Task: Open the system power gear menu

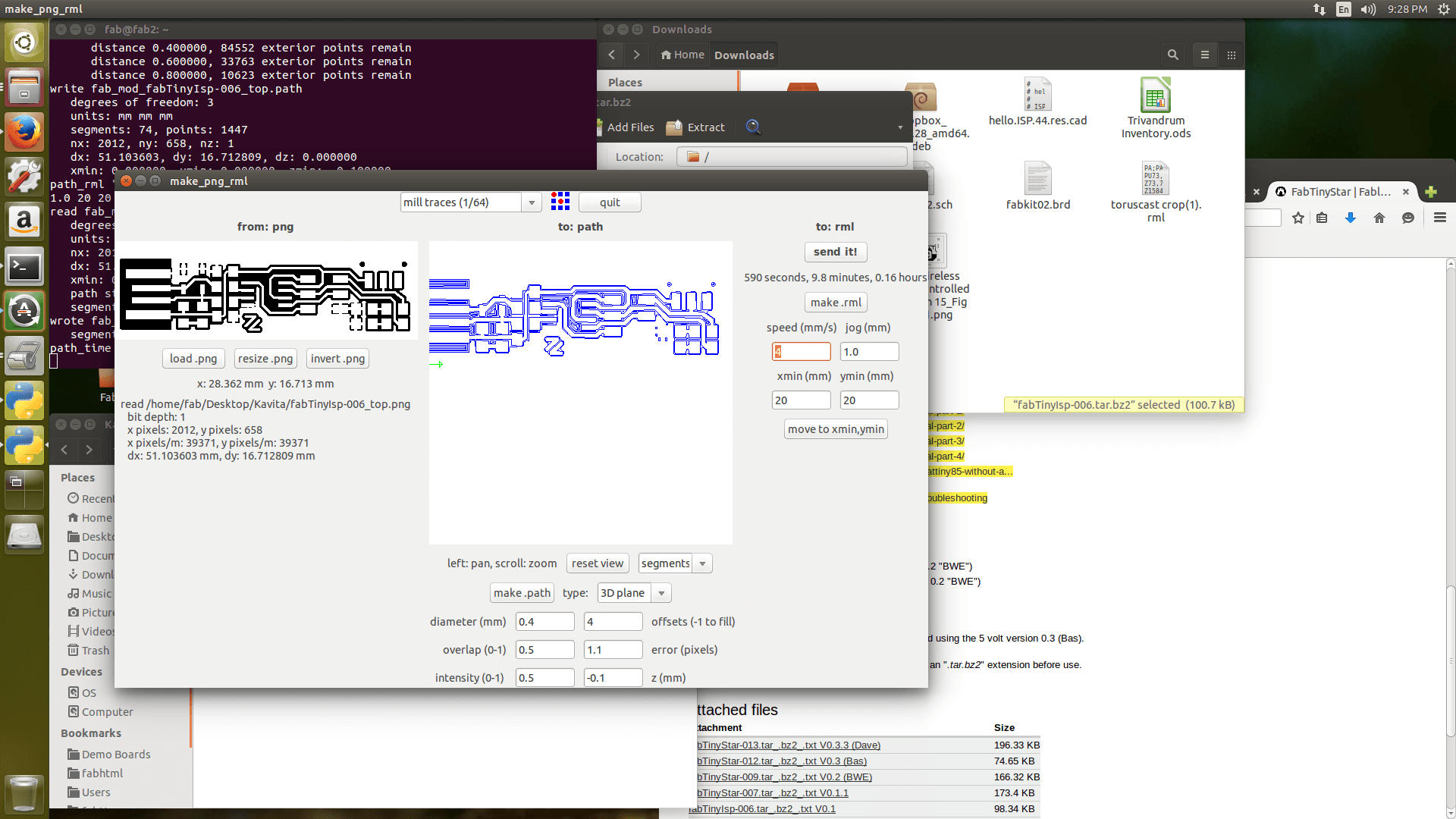Action: coord(1444,9)
